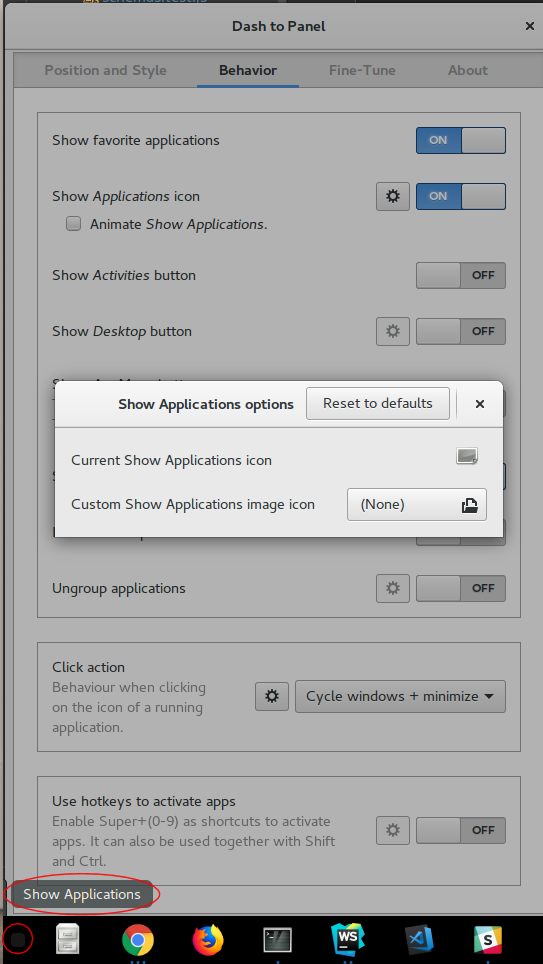
Task: Open WebStorm from taskbar
Action: coord(347,939)
